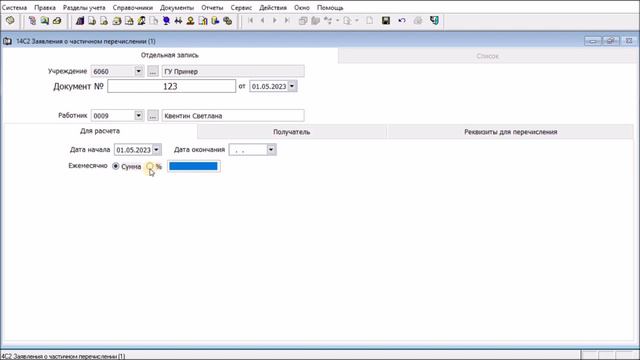Click the ГУ Пример institution name field
Viewport: 640px width, 360px height.
pos(233,71)
